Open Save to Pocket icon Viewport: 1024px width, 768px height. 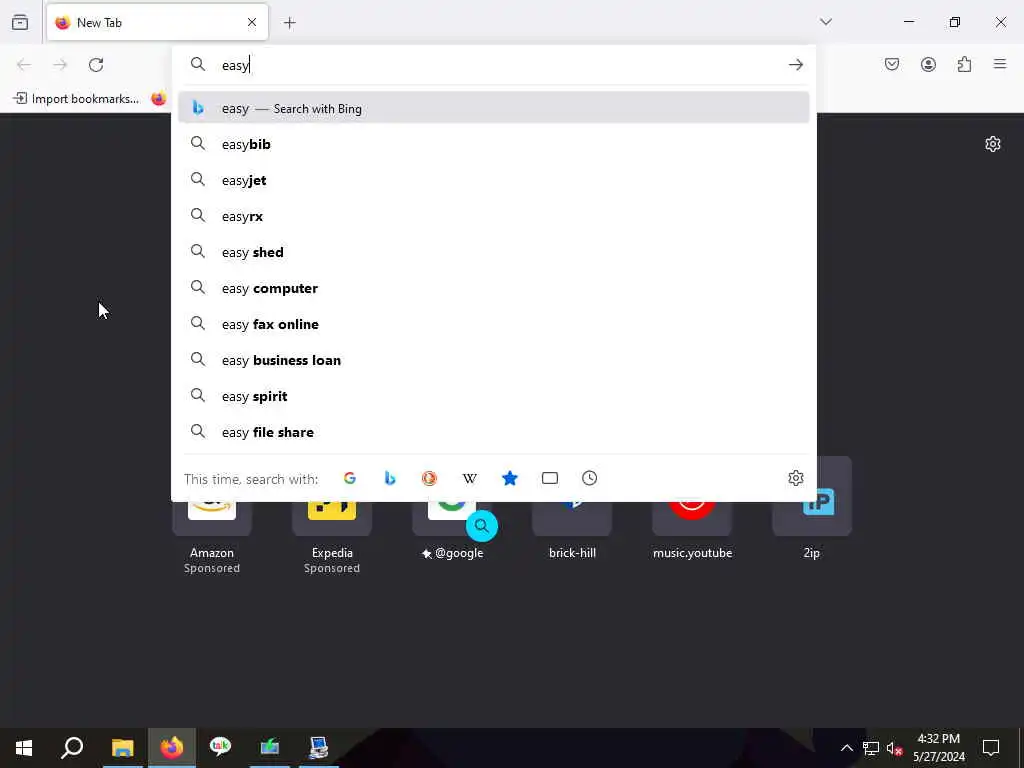(x=892, y=64)
